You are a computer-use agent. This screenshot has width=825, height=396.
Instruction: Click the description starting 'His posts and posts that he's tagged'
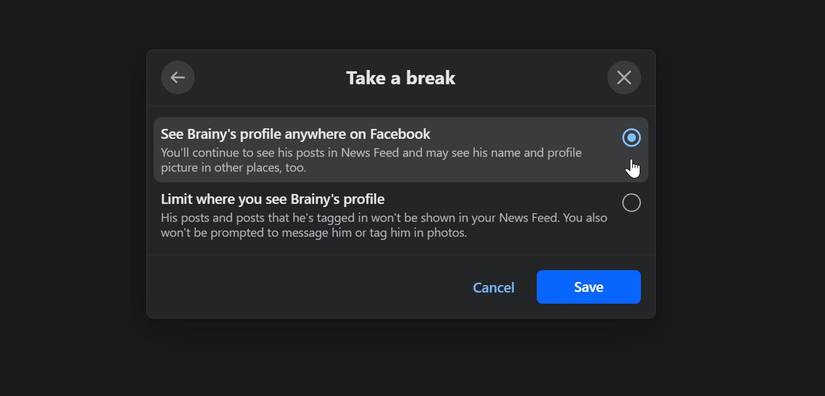384,225
